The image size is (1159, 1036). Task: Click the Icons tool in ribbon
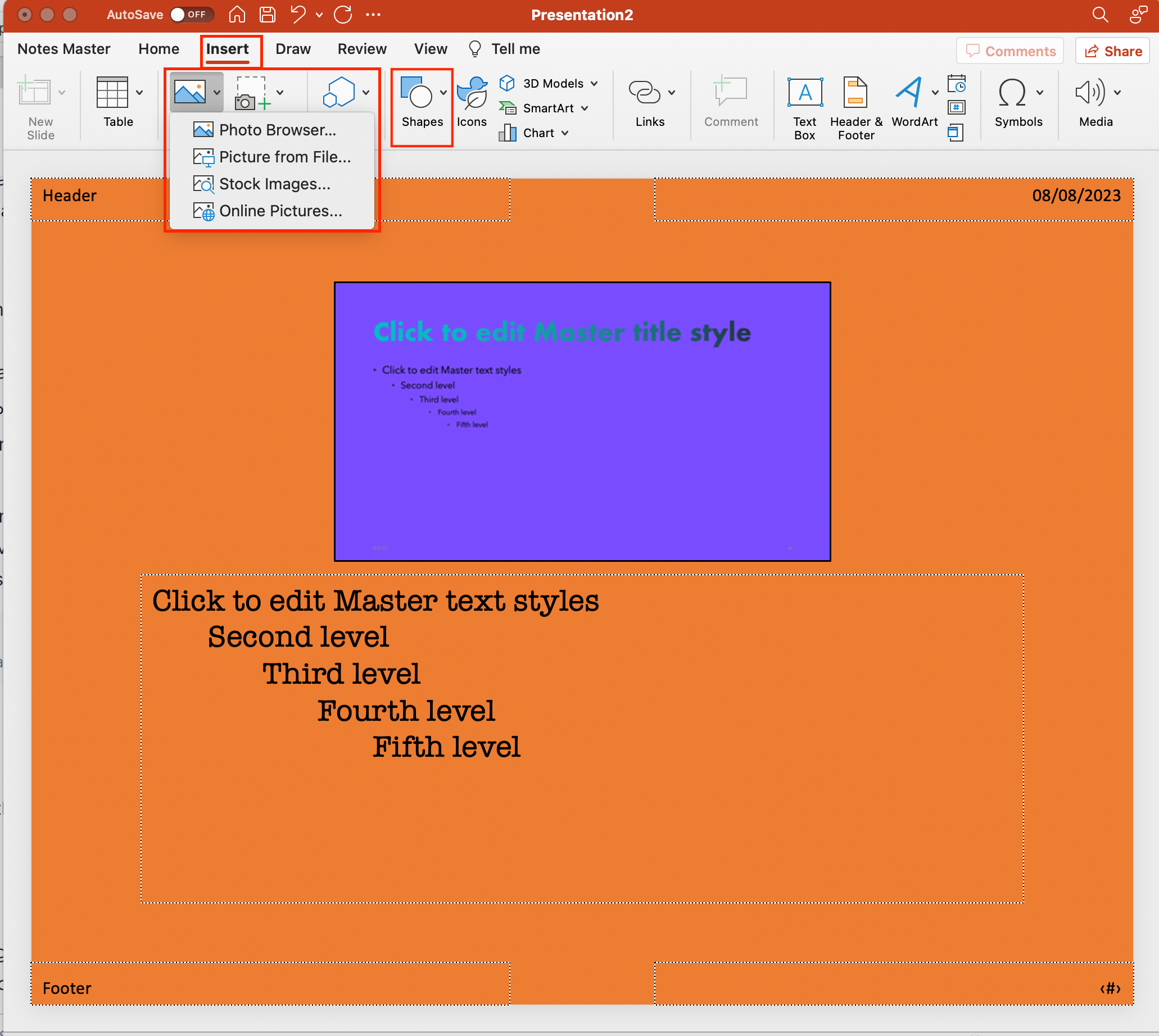point(471,100)
